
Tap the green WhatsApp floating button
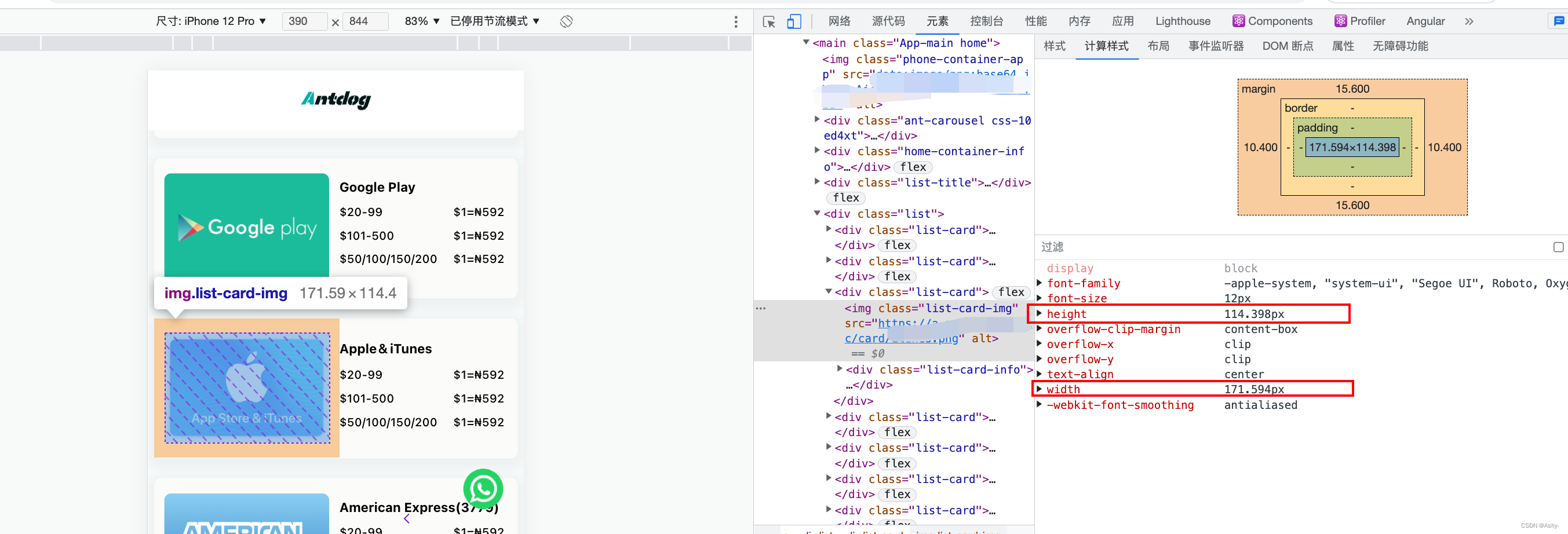[483, 488]
